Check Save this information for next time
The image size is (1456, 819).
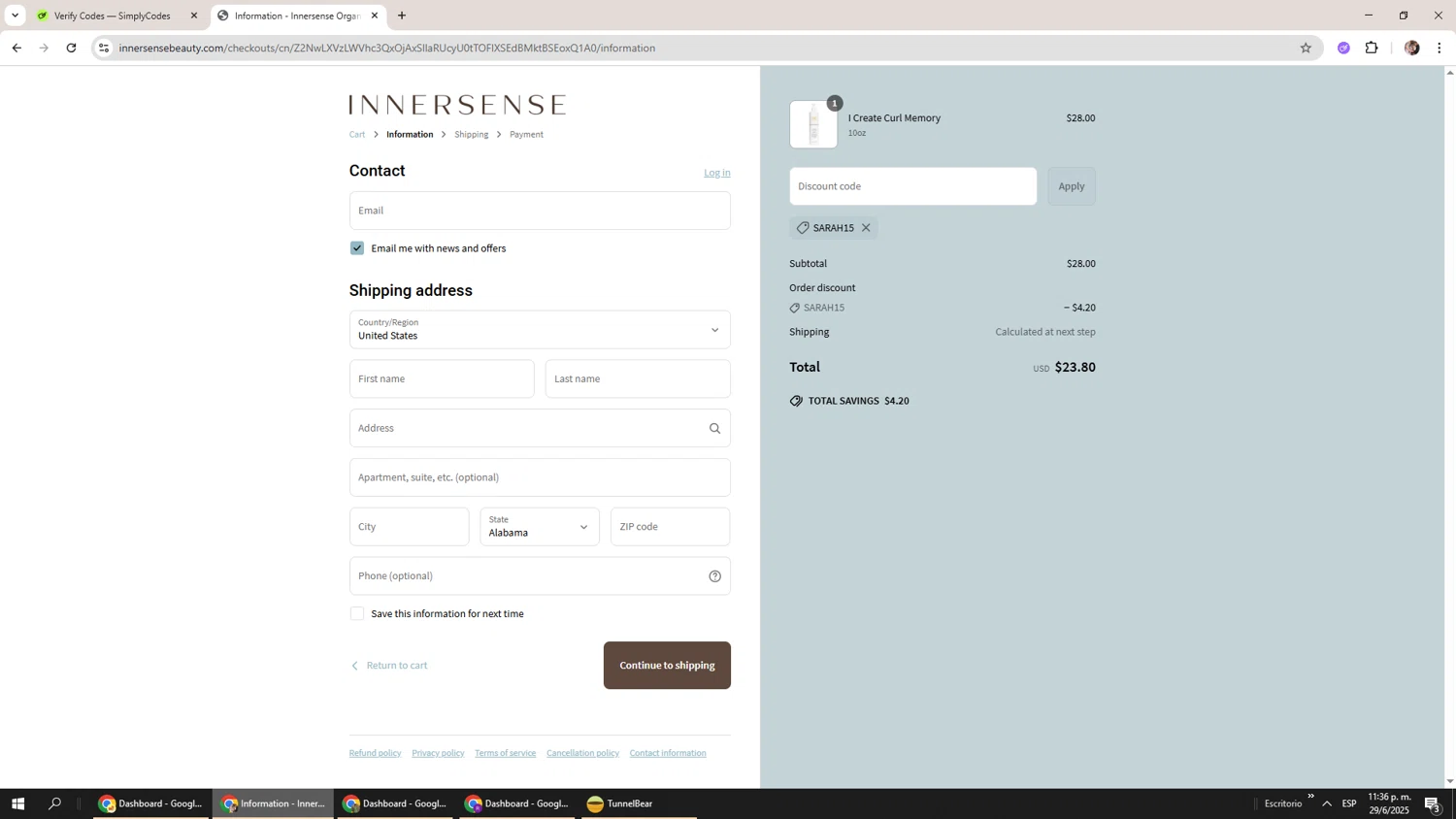coord(357,613)
